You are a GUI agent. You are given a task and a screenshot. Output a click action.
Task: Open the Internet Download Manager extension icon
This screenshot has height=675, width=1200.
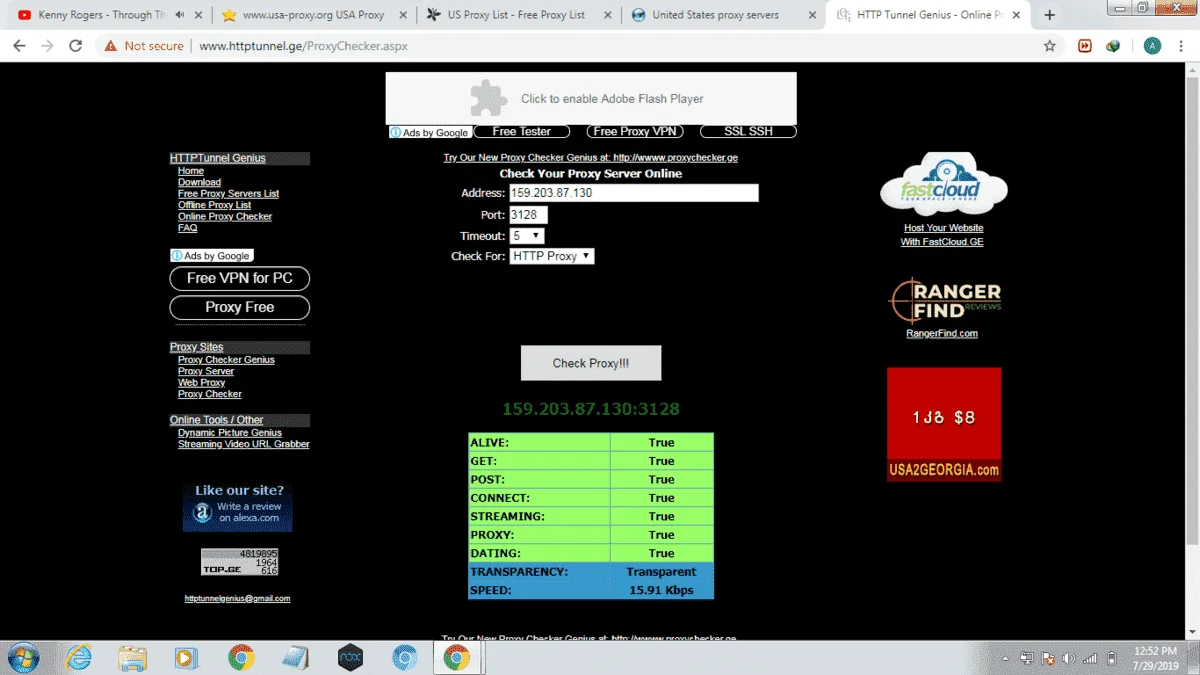(1113, 46)
